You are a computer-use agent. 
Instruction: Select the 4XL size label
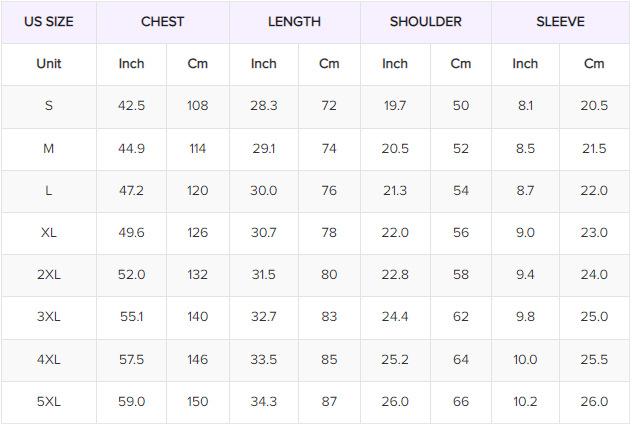48,359
